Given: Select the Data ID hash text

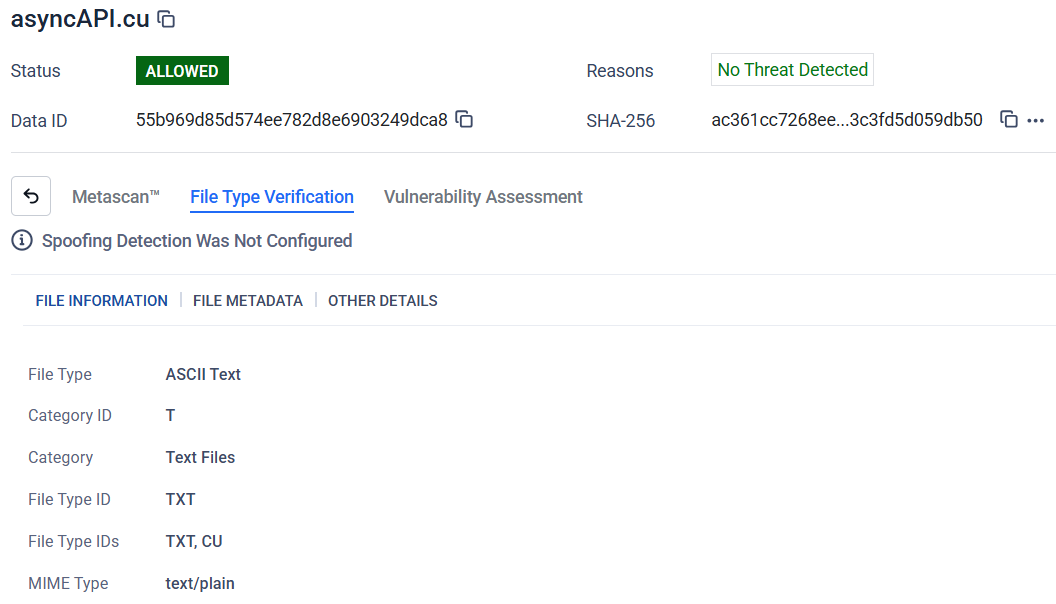Looking at the screenshot, I should (292, 120).
